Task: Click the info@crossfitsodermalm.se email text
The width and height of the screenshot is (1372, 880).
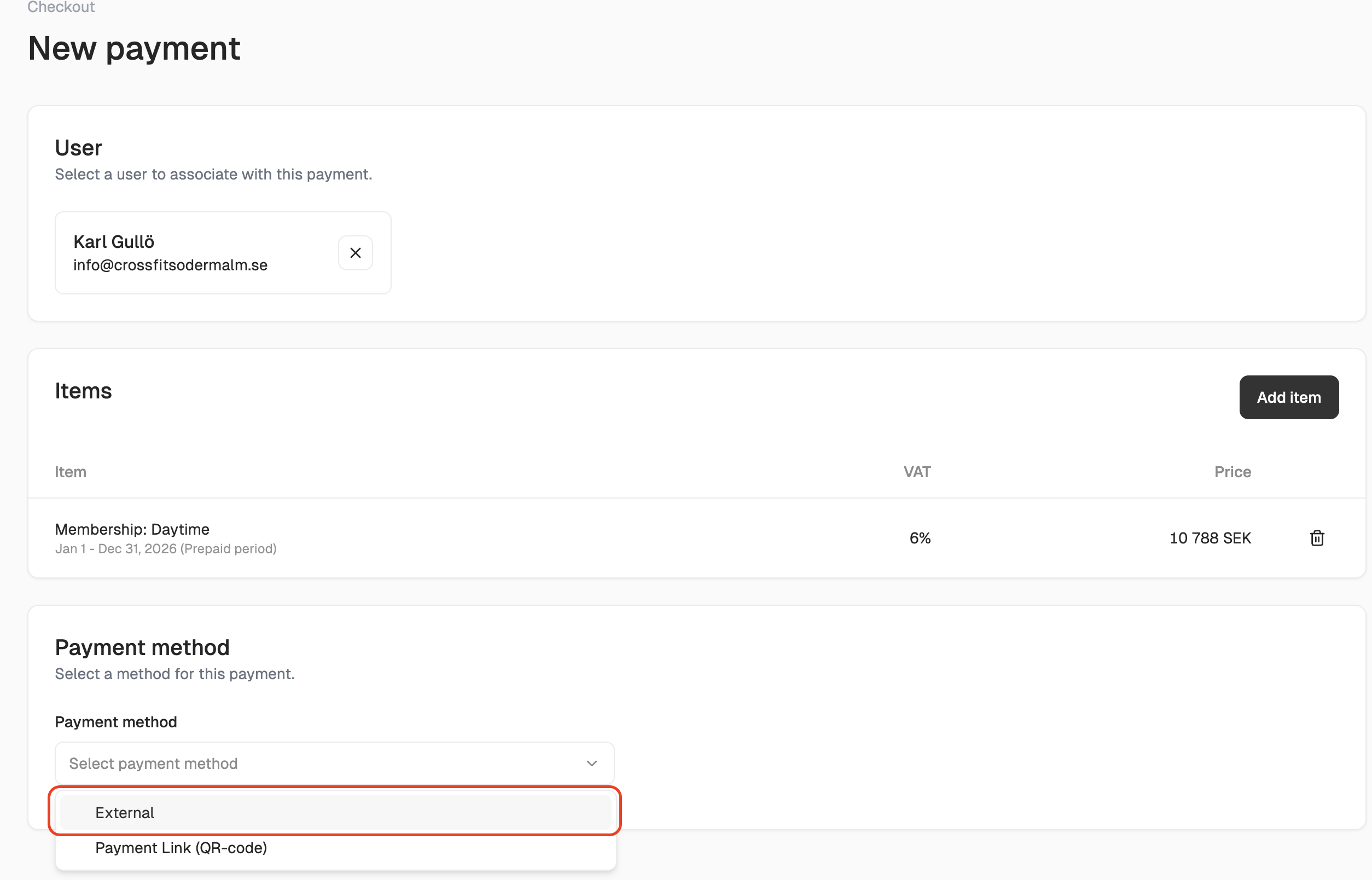Action: click(170, 265)
